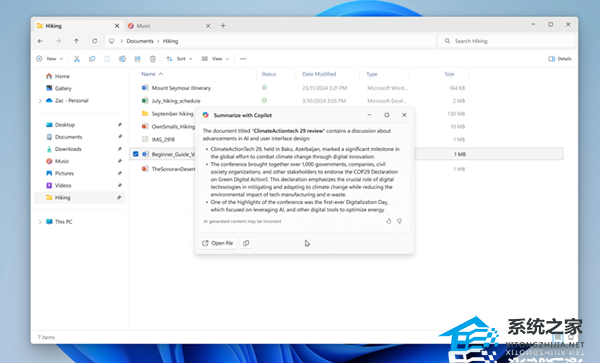Screen dimensions: 600x363
Task: Switch to the Music tab
Action: click(x=165, y=26)
